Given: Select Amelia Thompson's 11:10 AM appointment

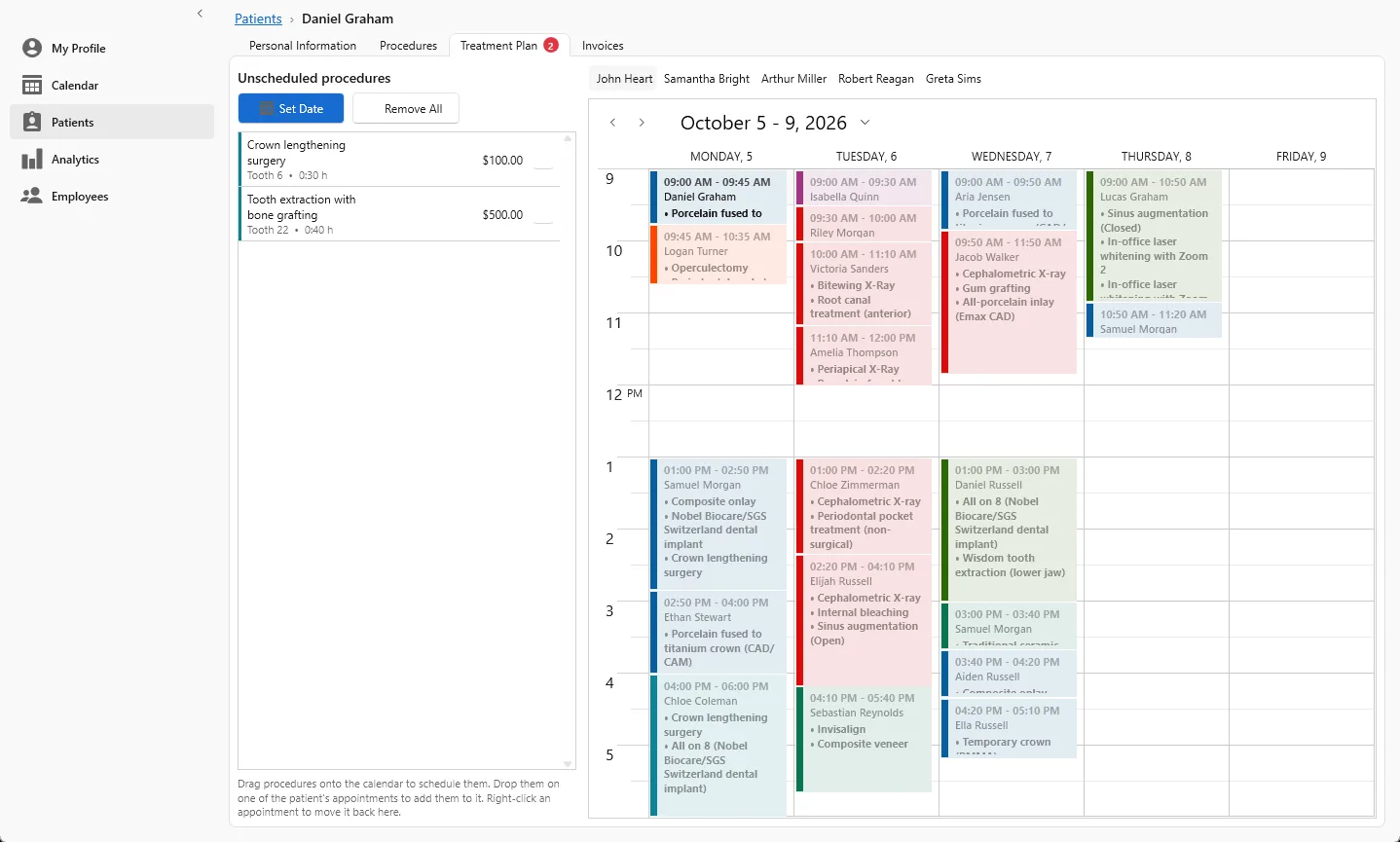Looking at the screenshot, I should [x=864, y=354].
